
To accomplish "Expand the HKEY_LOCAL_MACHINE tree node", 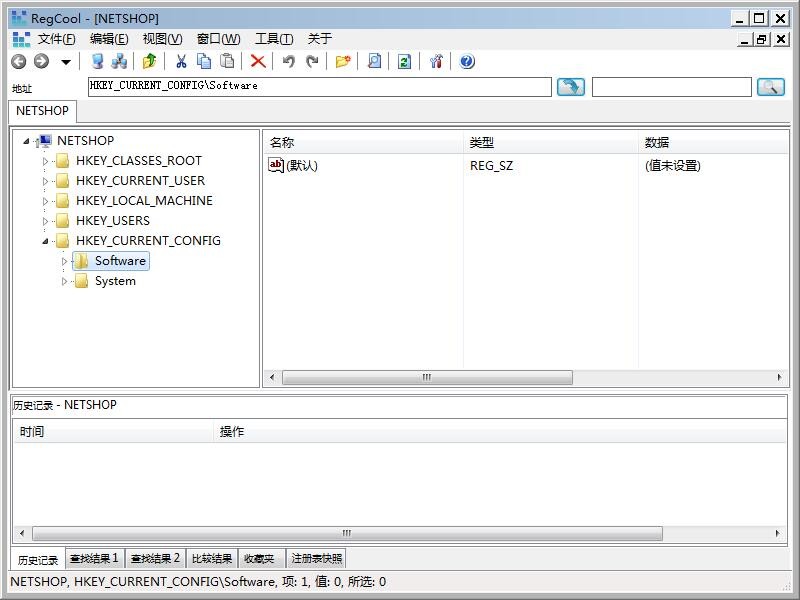I will (x=45, y=200).
